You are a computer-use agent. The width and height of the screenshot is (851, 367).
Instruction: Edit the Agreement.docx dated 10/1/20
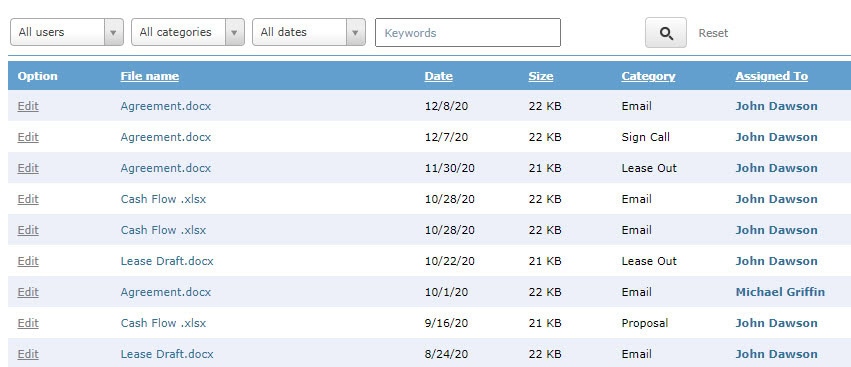pos(28,292)
